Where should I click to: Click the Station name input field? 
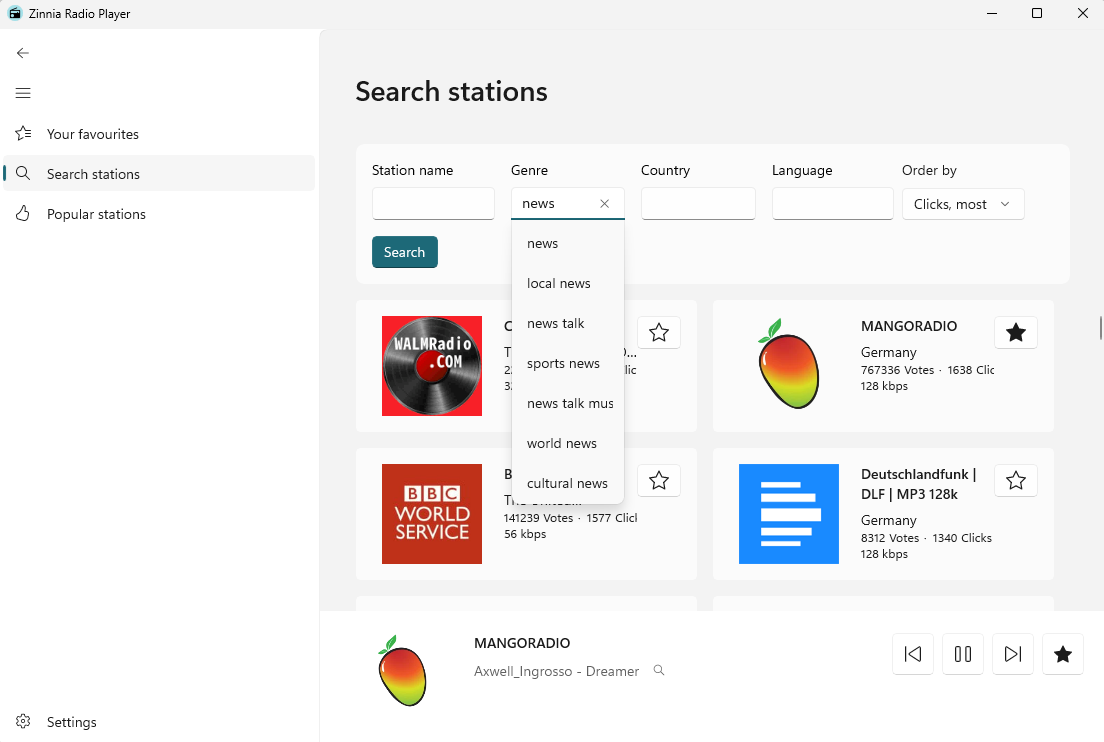(433, 204)
